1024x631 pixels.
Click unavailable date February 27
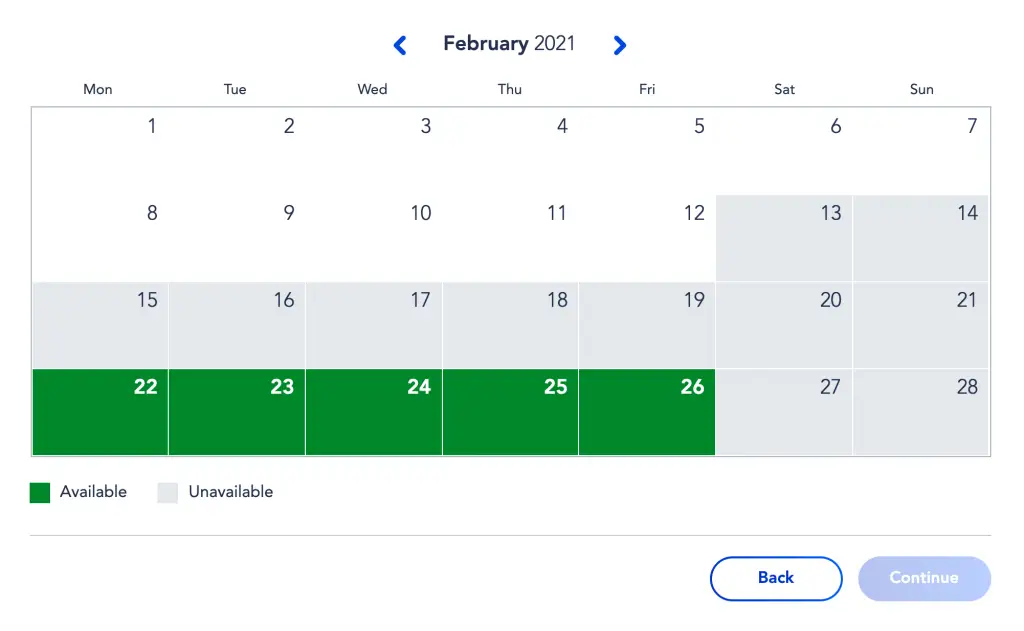coord(784,412)
